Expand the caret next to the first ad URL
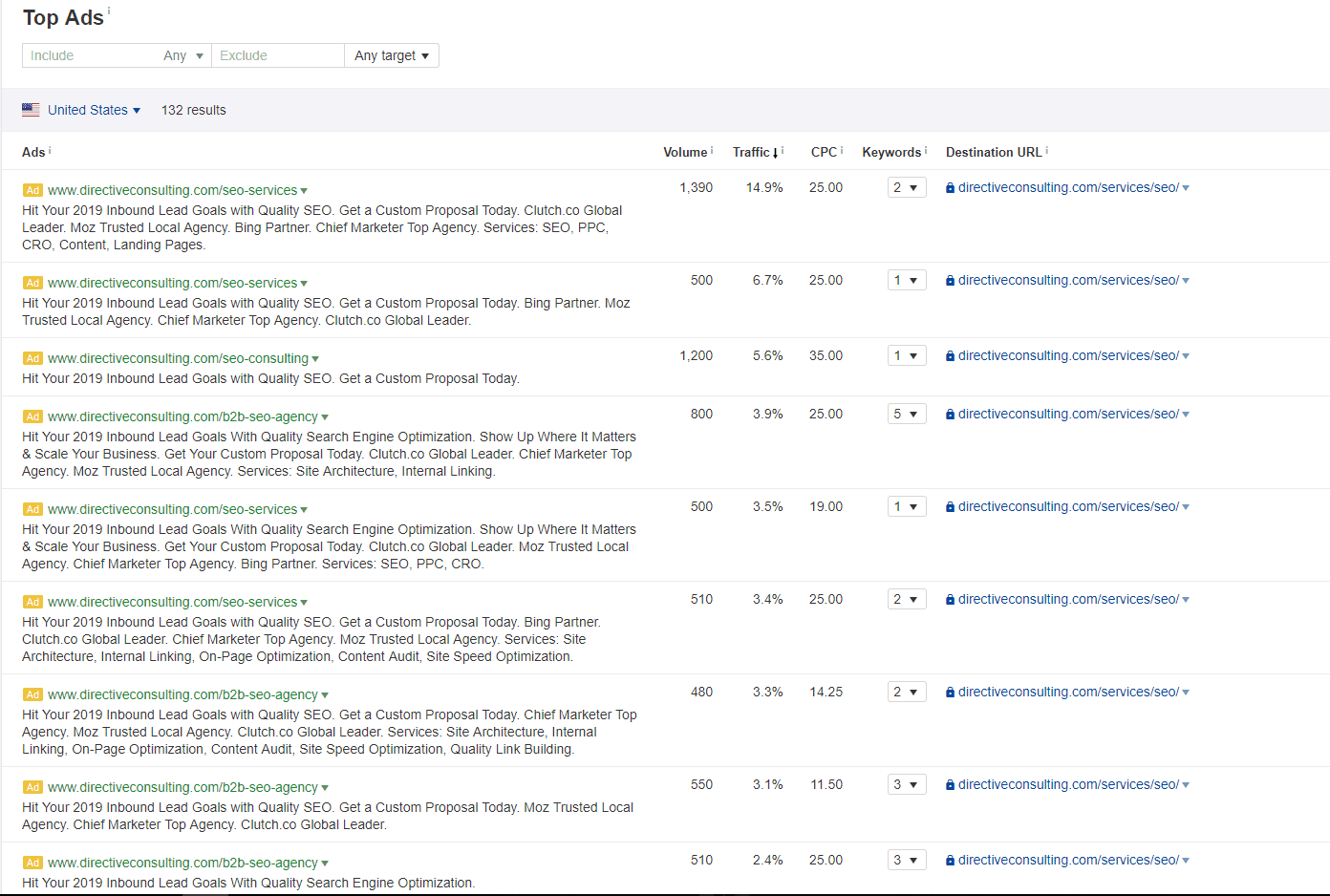The height and width of the screenshot is (896, 1330). coord(304,190)
